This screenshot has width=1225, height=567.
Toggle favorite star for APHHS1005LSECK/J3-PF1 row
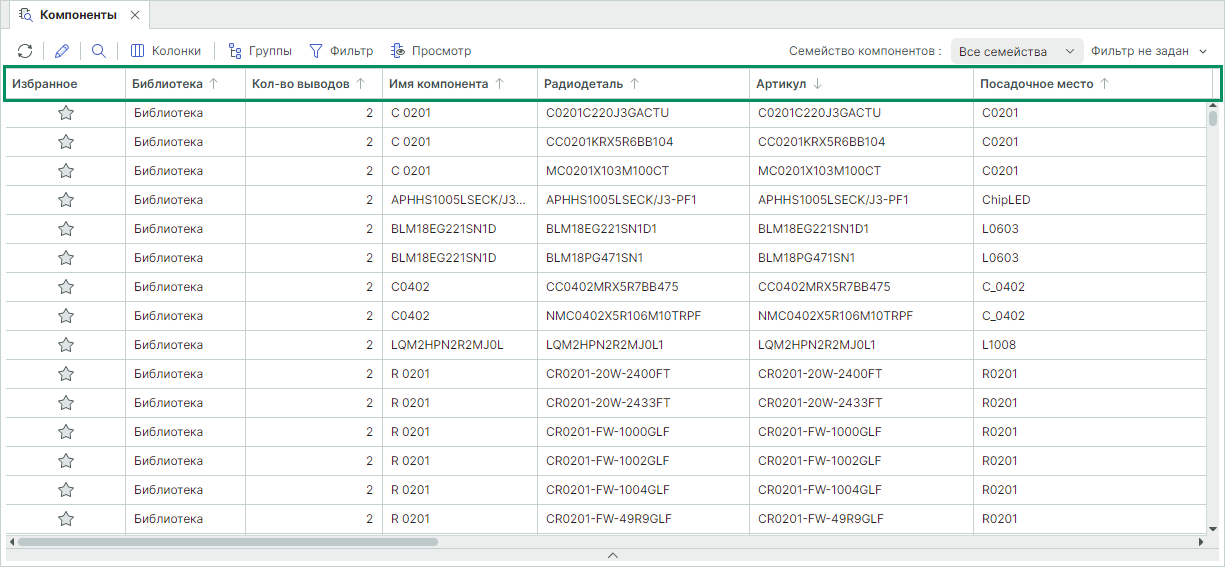(x=66, y=200)
